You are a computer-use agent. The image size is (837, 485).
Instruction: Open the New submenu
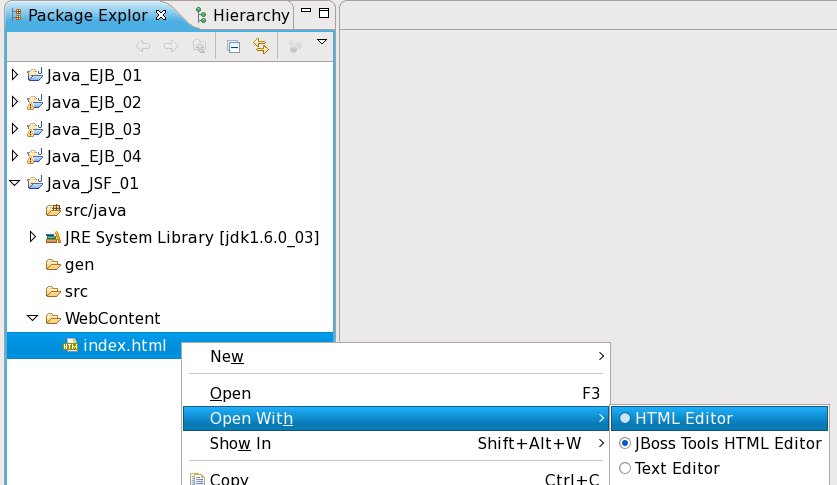click(226, 357)
